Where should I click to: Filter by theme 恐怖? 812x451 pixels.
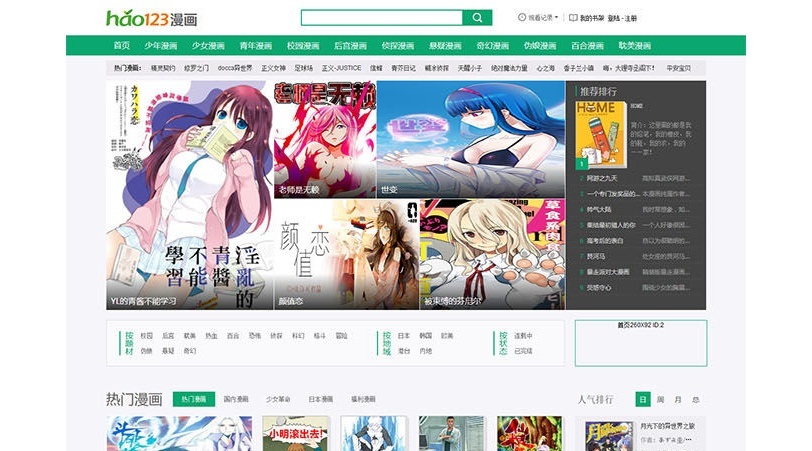click(x=255, y=336)
